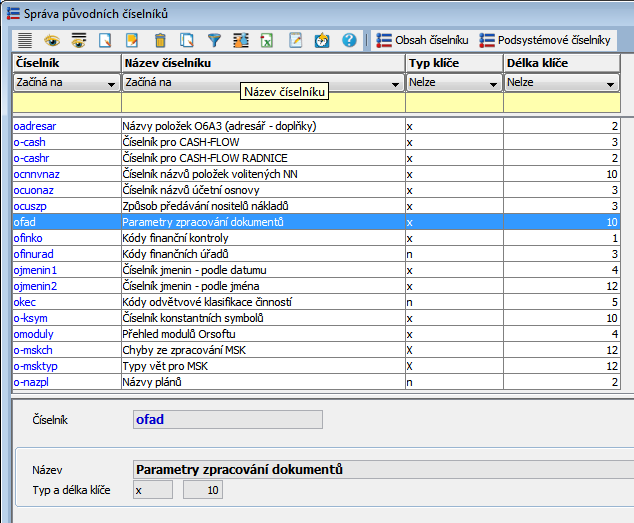Click the green Excel export icon
The height and width of the screenshot is (523, 634).
coord(268,41)
